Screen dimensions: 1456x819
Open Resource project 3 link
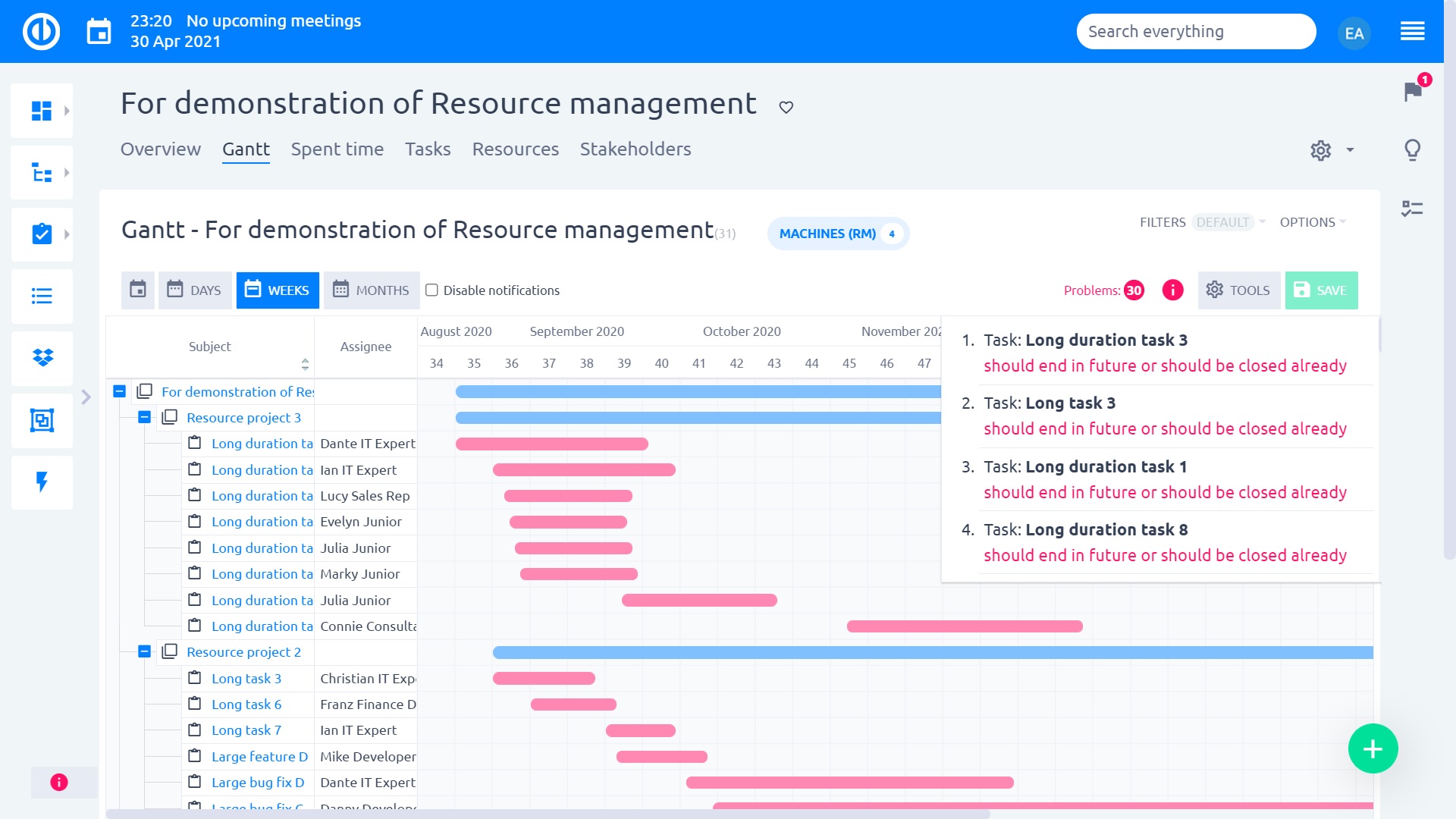point(243,418)
